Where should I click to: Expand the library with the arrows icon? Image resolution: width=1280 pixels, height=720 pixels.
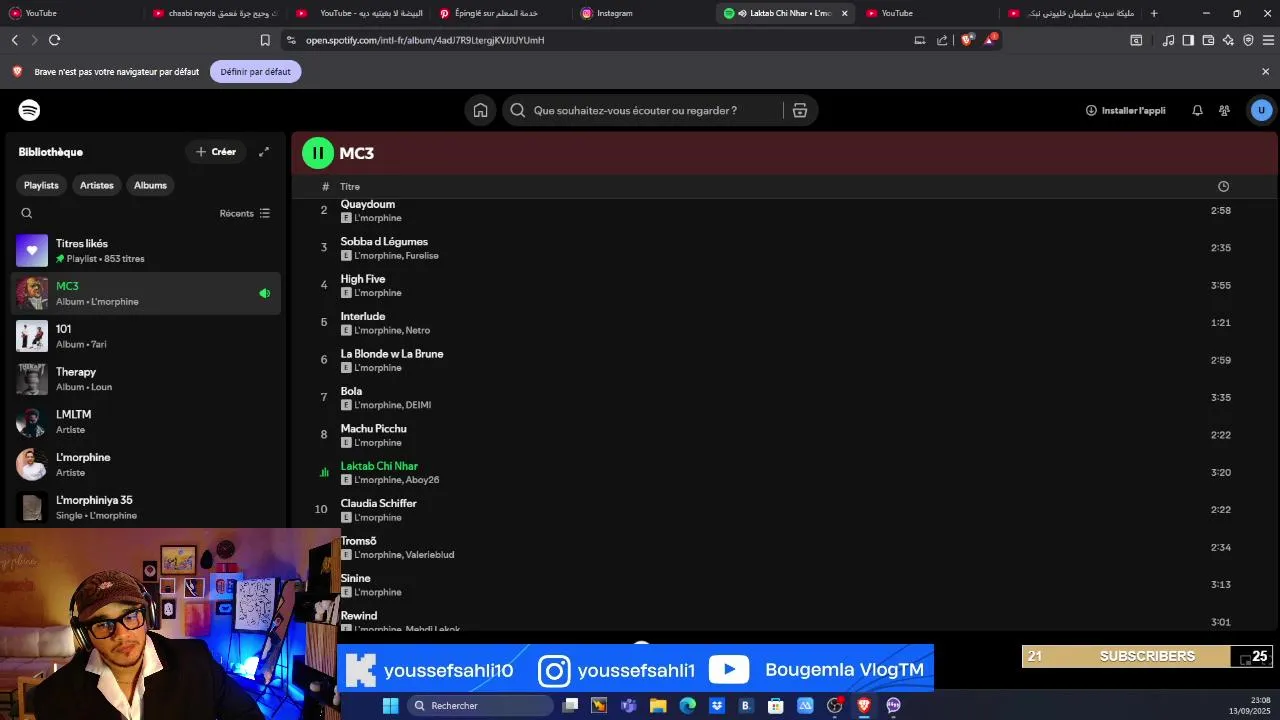[x=264, y=152]
